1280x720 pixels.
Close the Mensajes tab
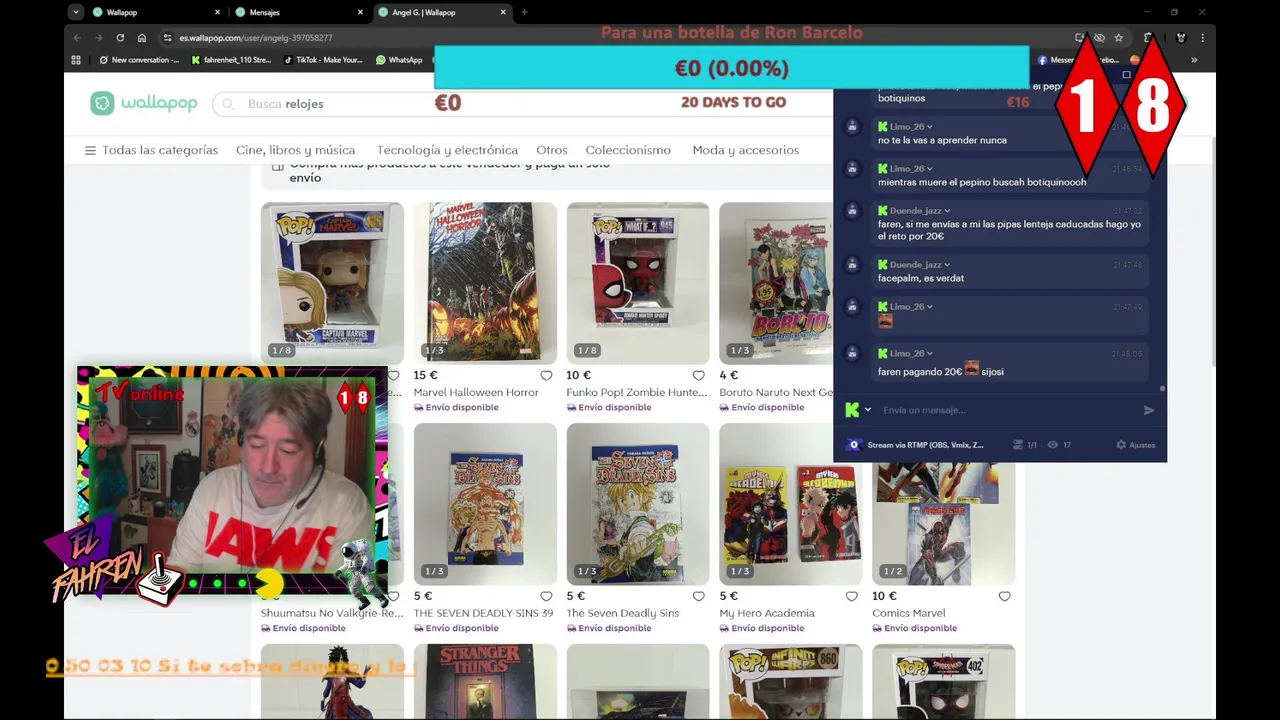pyautogui.click(x=361, y=12)
